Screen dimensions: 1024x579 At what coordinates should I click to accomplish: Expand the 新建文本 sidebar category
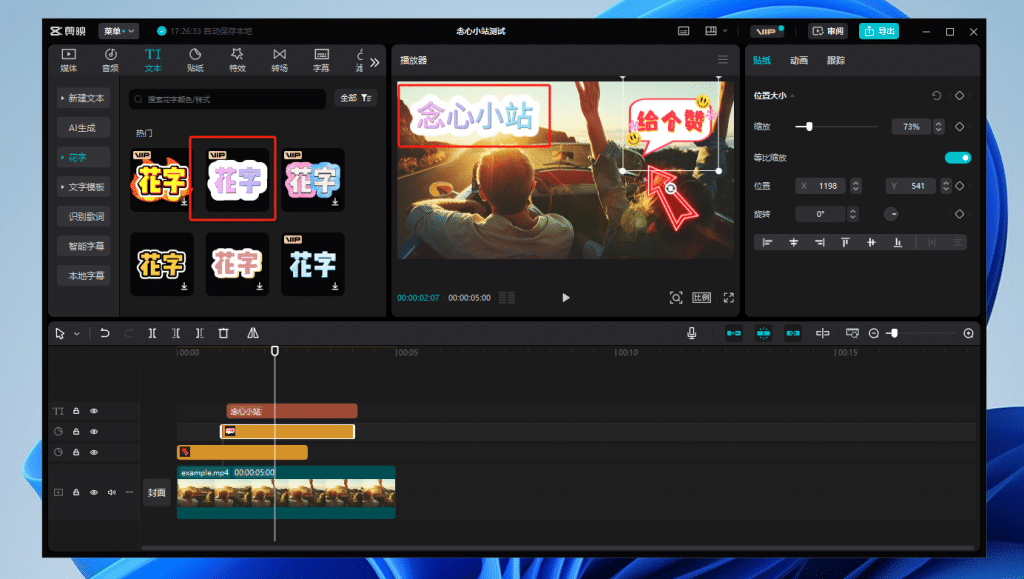[84, 98]
